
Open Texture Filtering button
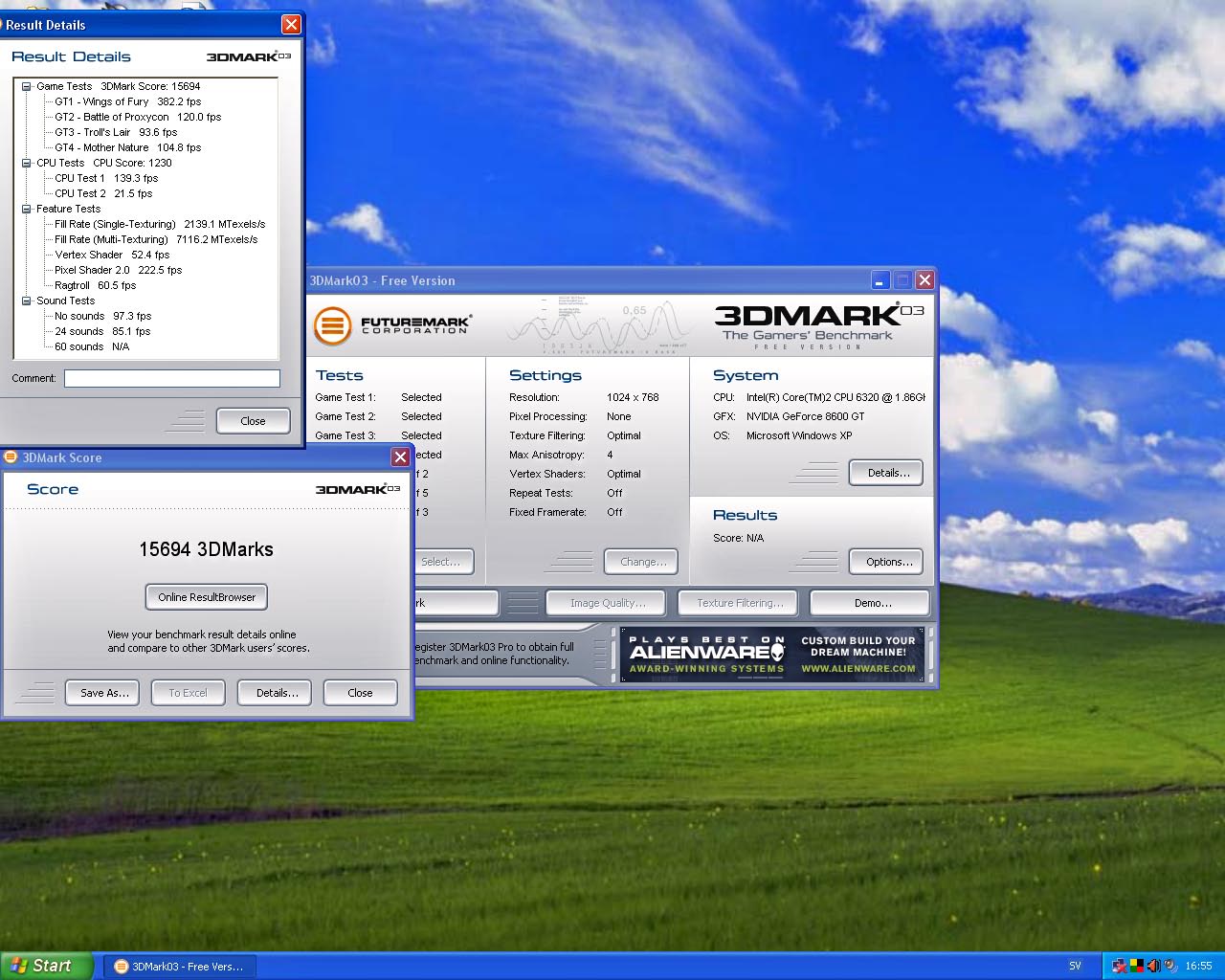pos(738,603)
